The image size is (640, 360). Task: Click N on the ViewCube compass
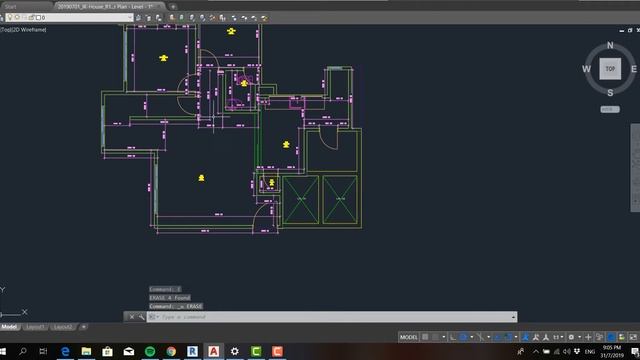[610, 45]
